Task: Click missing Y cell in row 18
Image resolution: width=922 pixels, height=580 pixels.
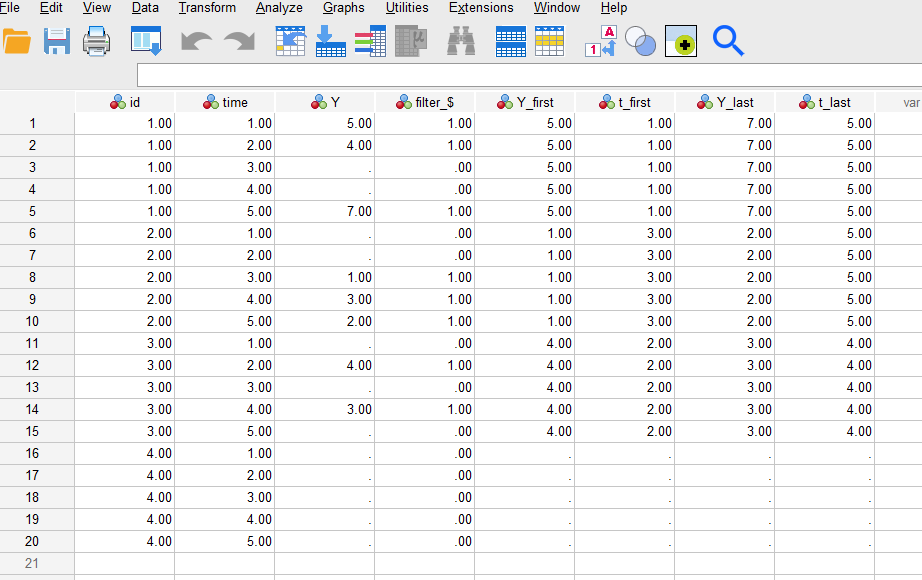Action: 325,498
